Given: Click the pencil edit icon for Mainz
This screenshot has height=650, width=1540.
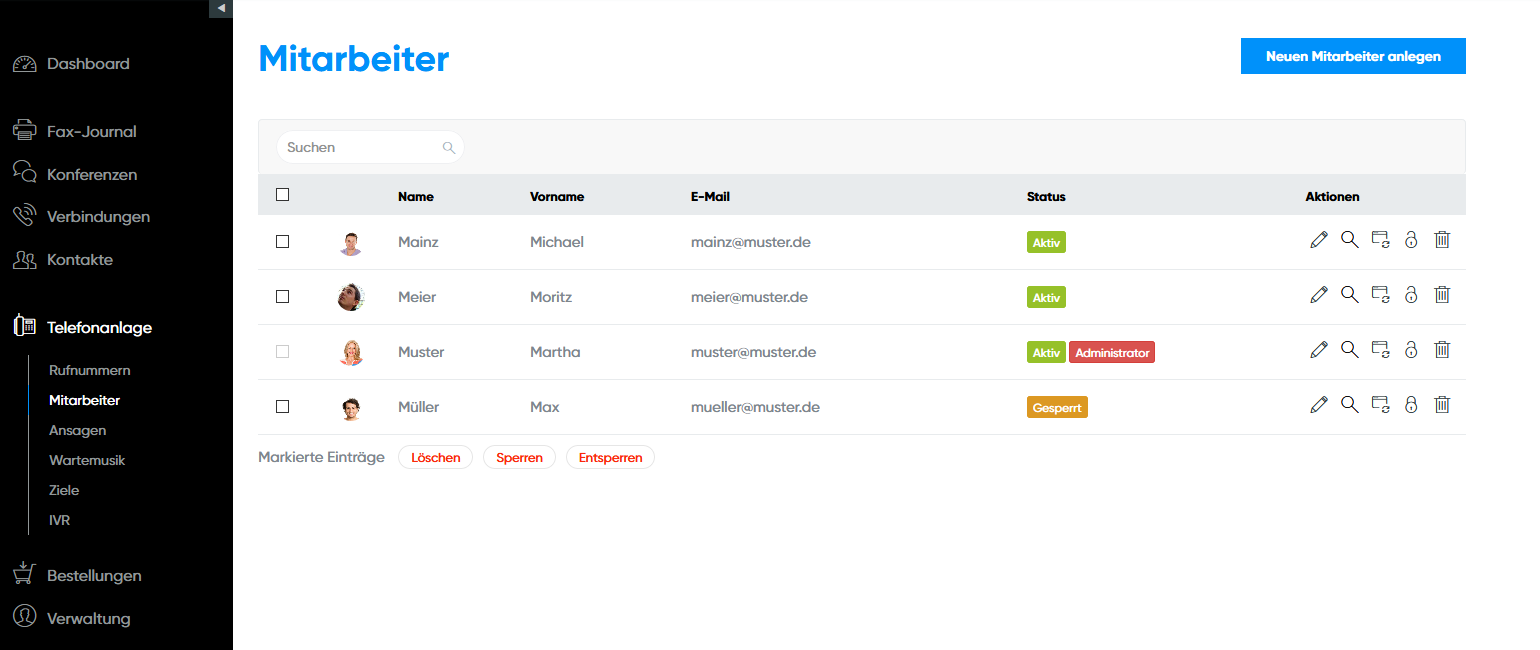Looking at the screenshot, I should tap(1319, 240).
